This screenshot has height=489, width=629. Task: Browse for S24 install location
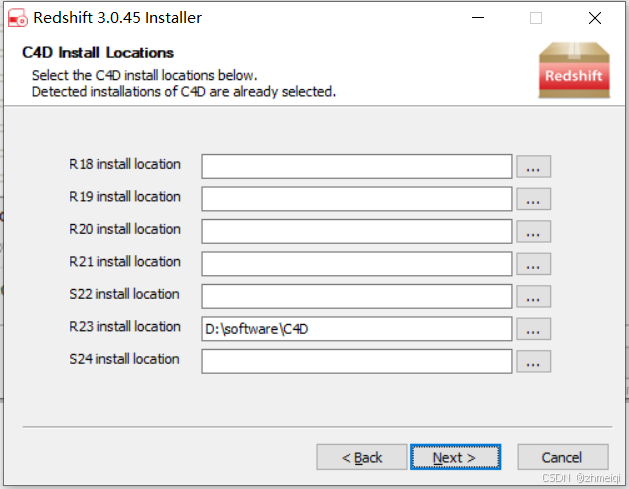(533, 361)
